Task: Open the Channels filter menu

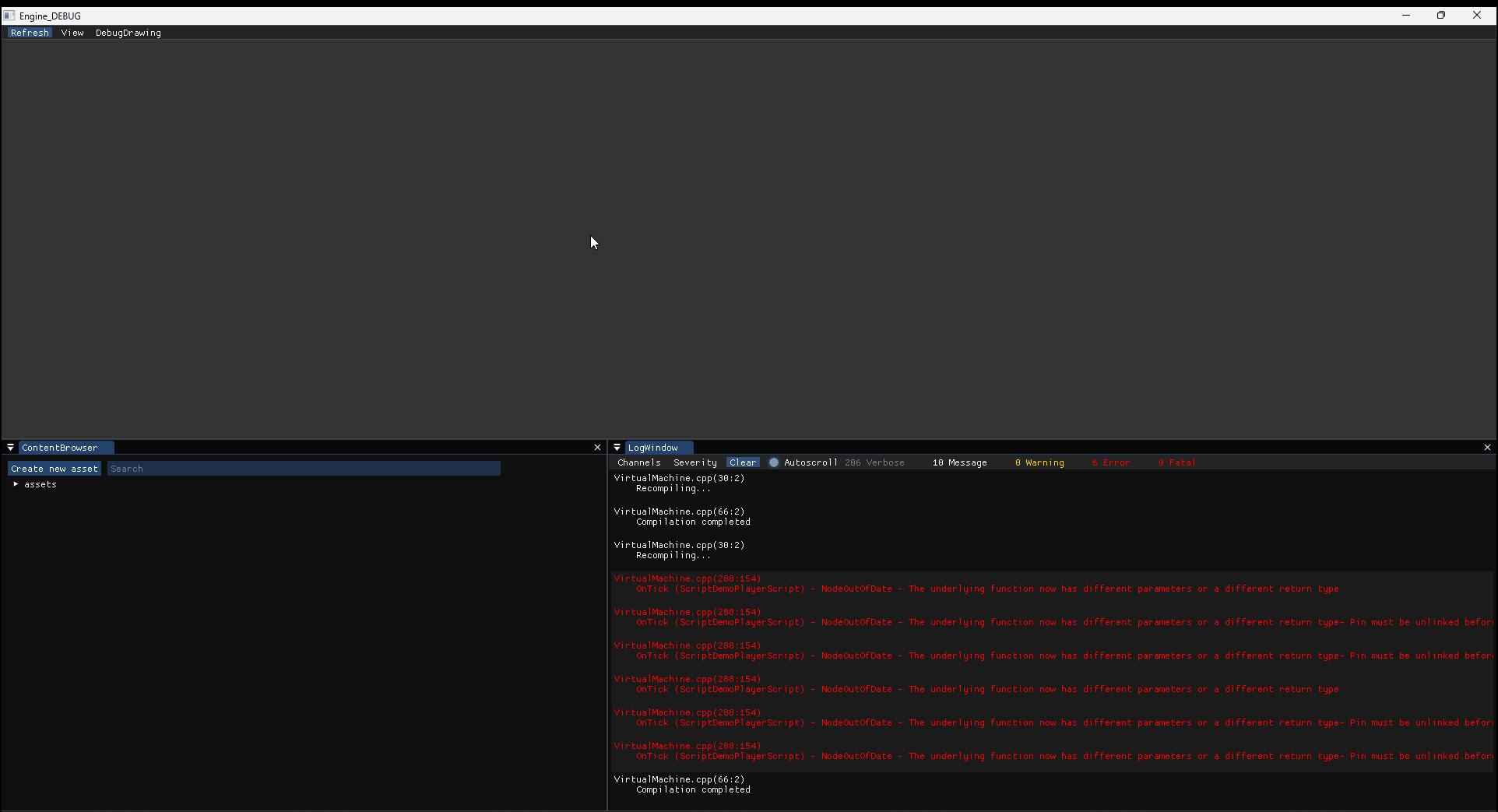Action: tap(639, 462)
